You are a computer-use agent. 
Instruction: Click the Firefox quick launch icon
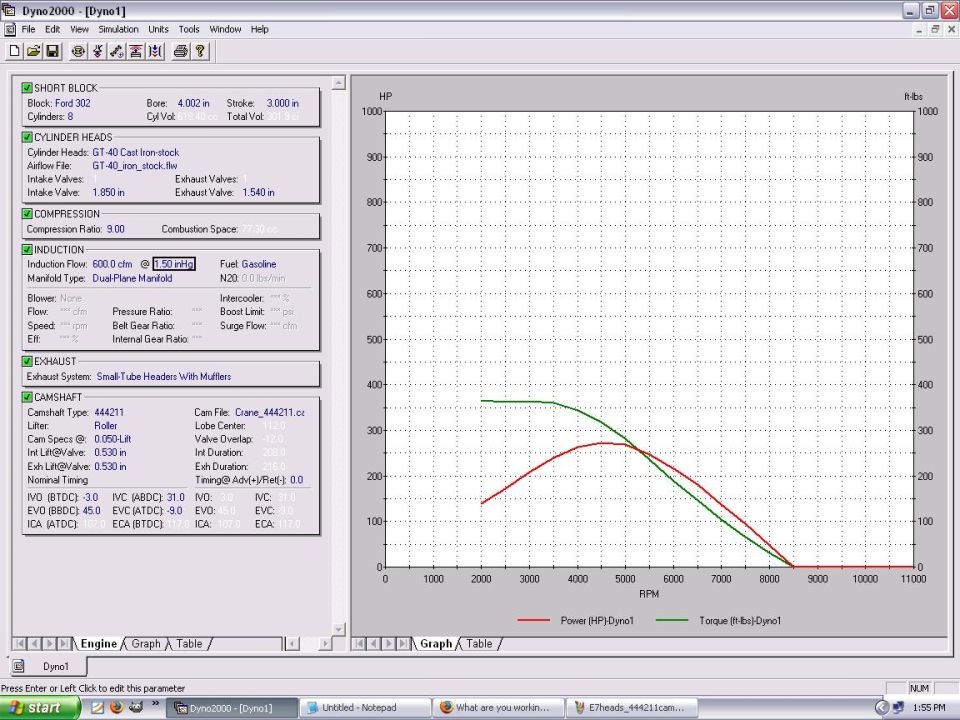pos(116,707)
